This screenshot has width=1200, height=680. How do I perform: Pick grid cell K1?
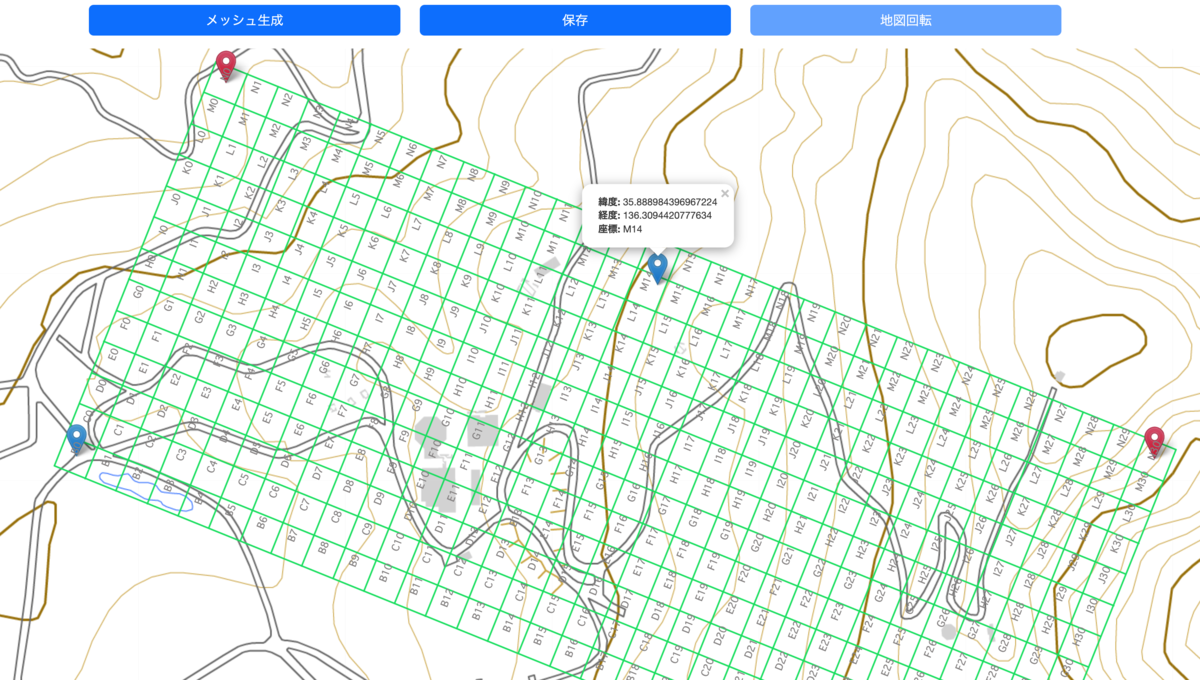[219, 179]
